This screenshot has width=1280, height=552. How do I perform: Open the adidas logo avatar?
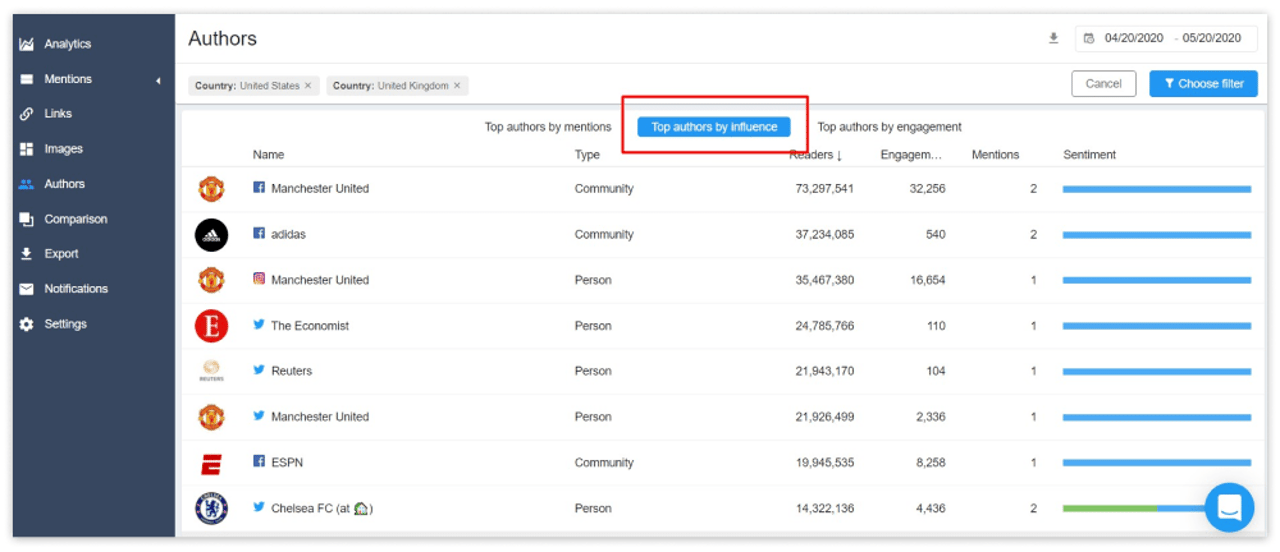[211, 235]
